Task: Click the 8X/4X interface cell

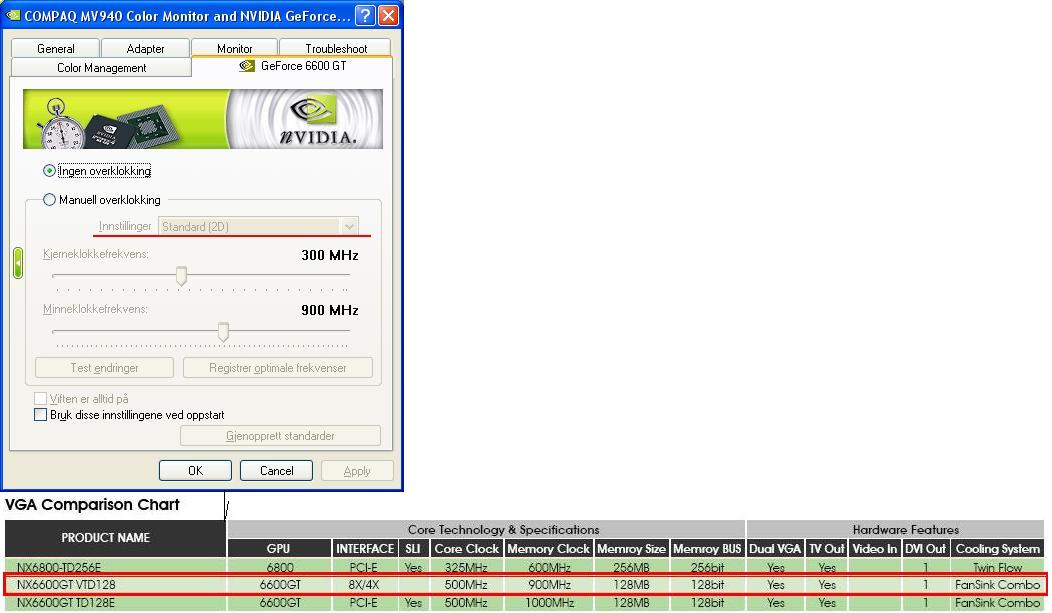Action: (x=364, y=585)
